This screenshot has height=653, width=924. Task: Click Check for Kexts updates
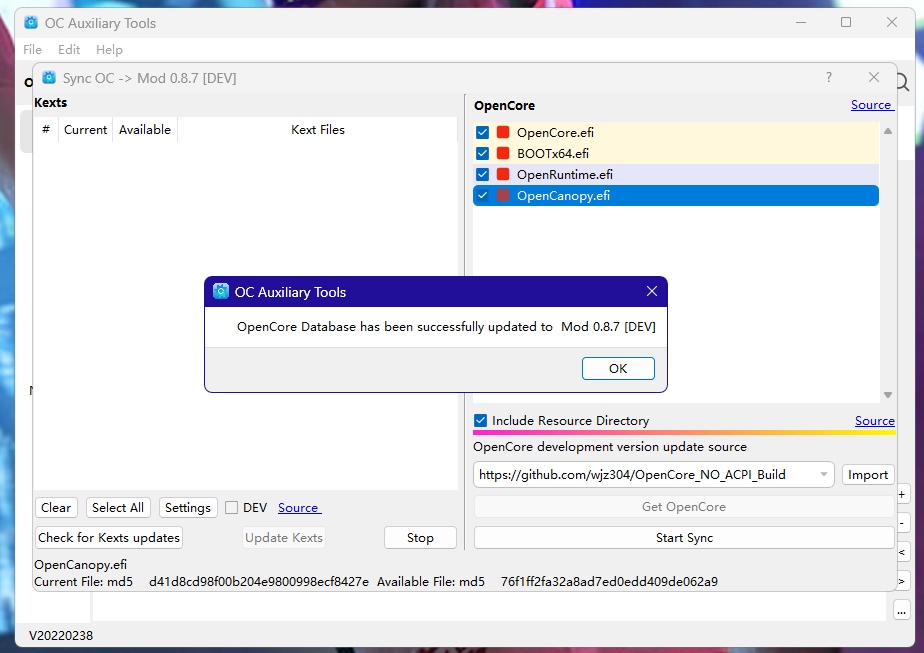(109, 538)
